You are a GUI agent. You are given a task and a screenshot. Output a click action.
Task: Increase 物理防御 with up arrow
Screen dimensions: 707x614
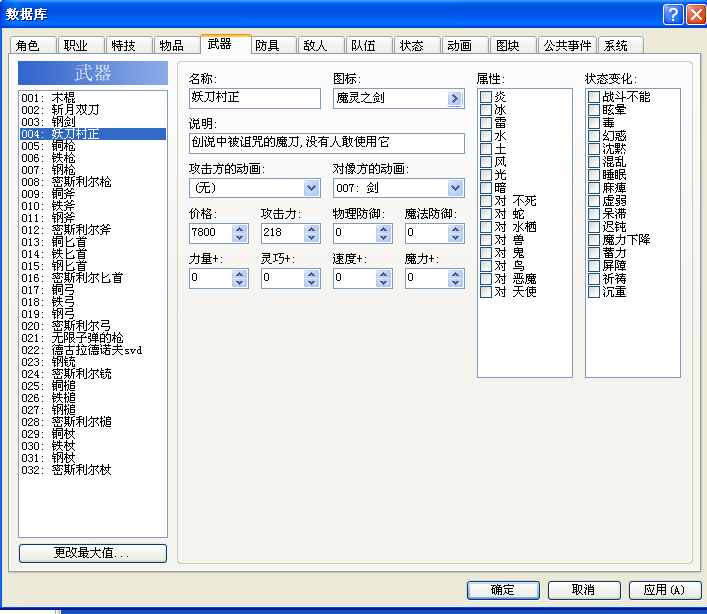(x=384, y=229)
